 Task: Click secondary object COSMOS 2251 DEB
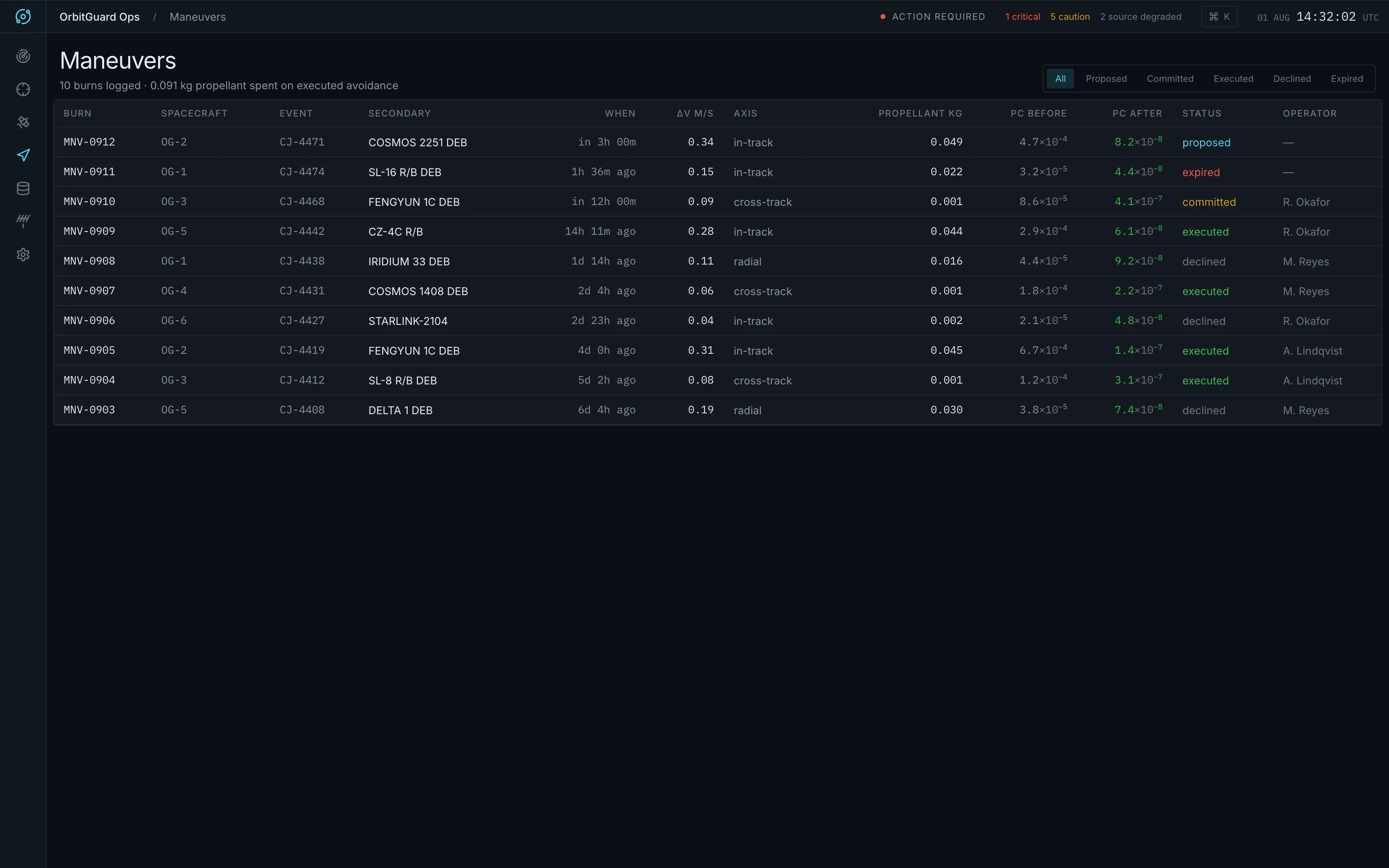click(x=417, y=142)
